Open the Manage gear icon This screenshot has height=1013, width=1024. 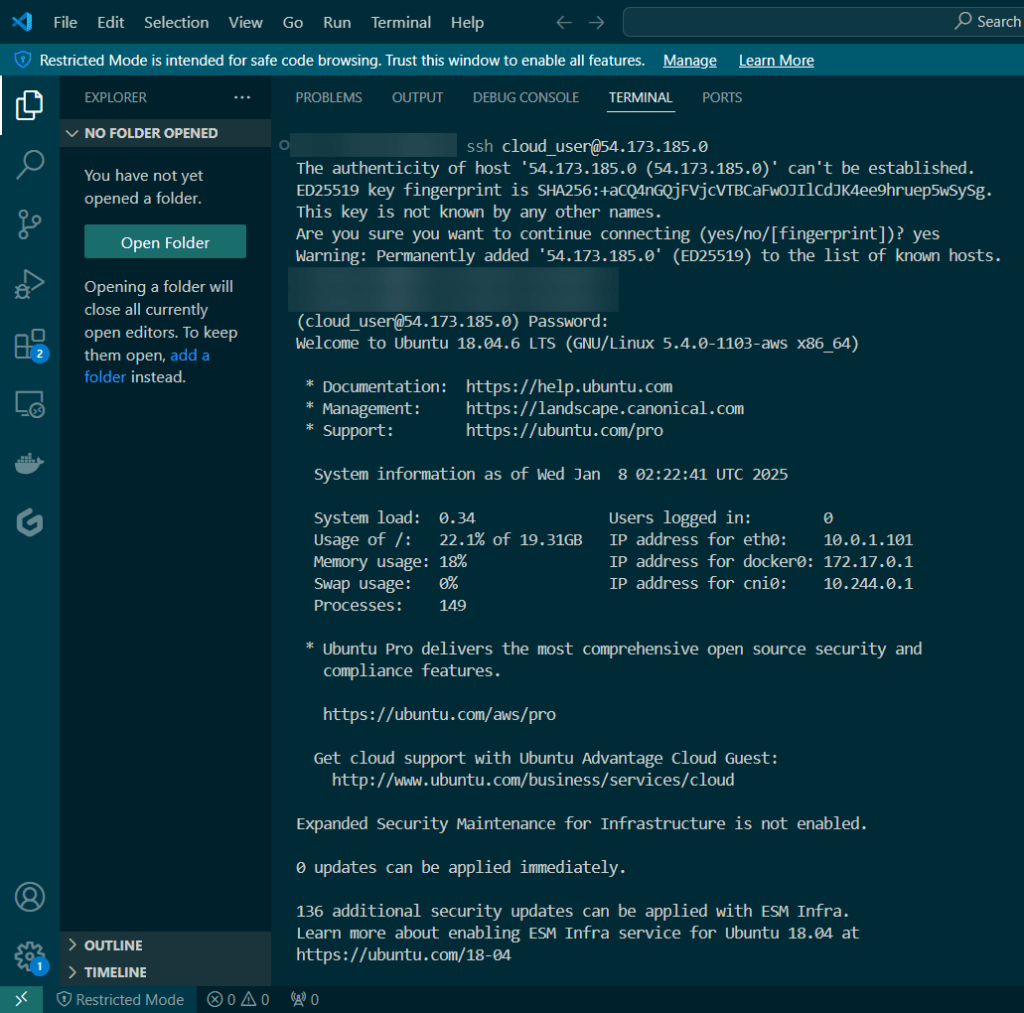pos(29,956)
